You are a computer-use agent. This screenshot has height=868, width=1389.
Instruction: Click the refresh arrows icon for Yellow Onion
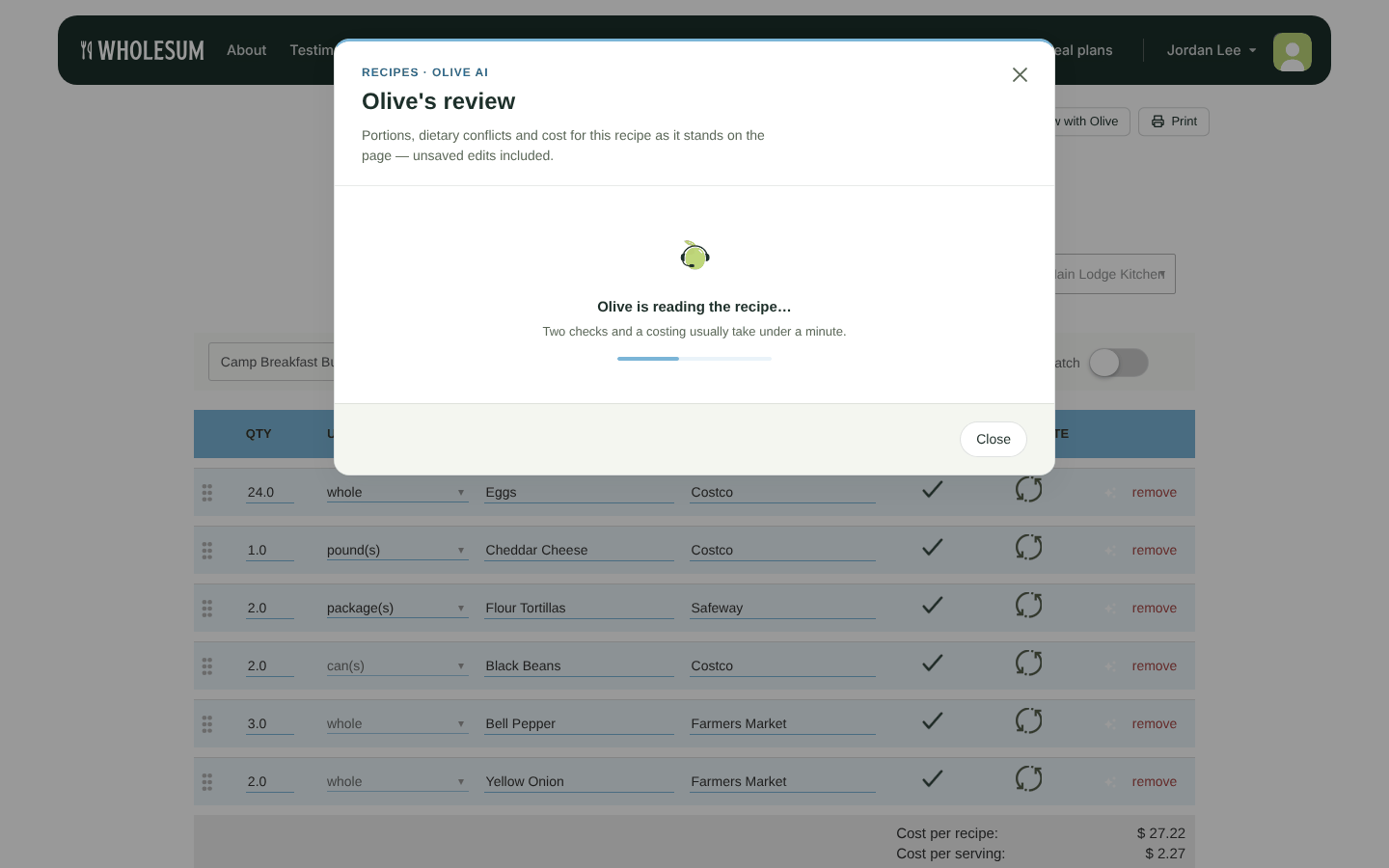coord(1029,779)
